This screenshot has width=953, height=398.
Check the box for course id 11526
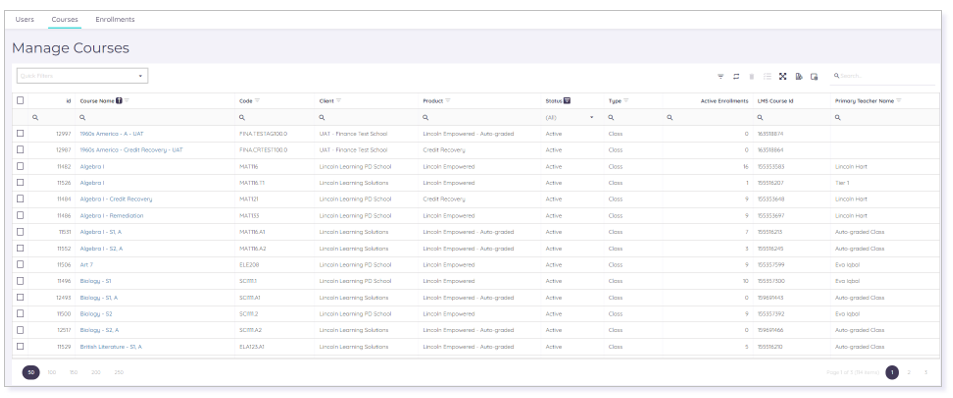coord(21,182)
